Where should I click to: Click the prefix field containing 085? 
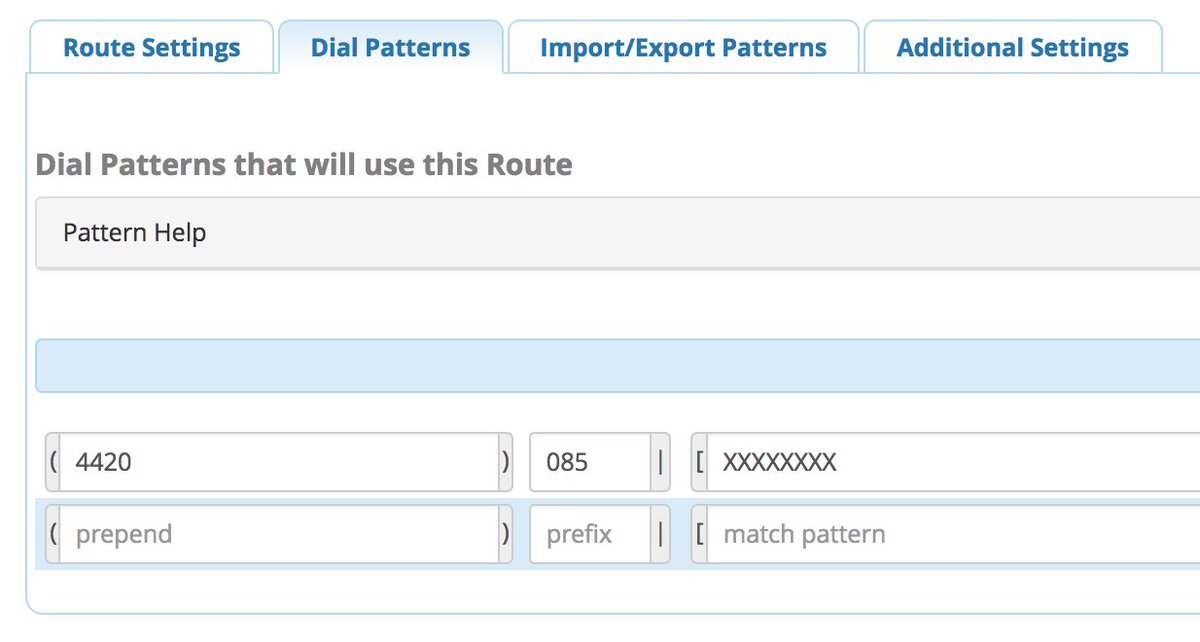coord(589,462)
